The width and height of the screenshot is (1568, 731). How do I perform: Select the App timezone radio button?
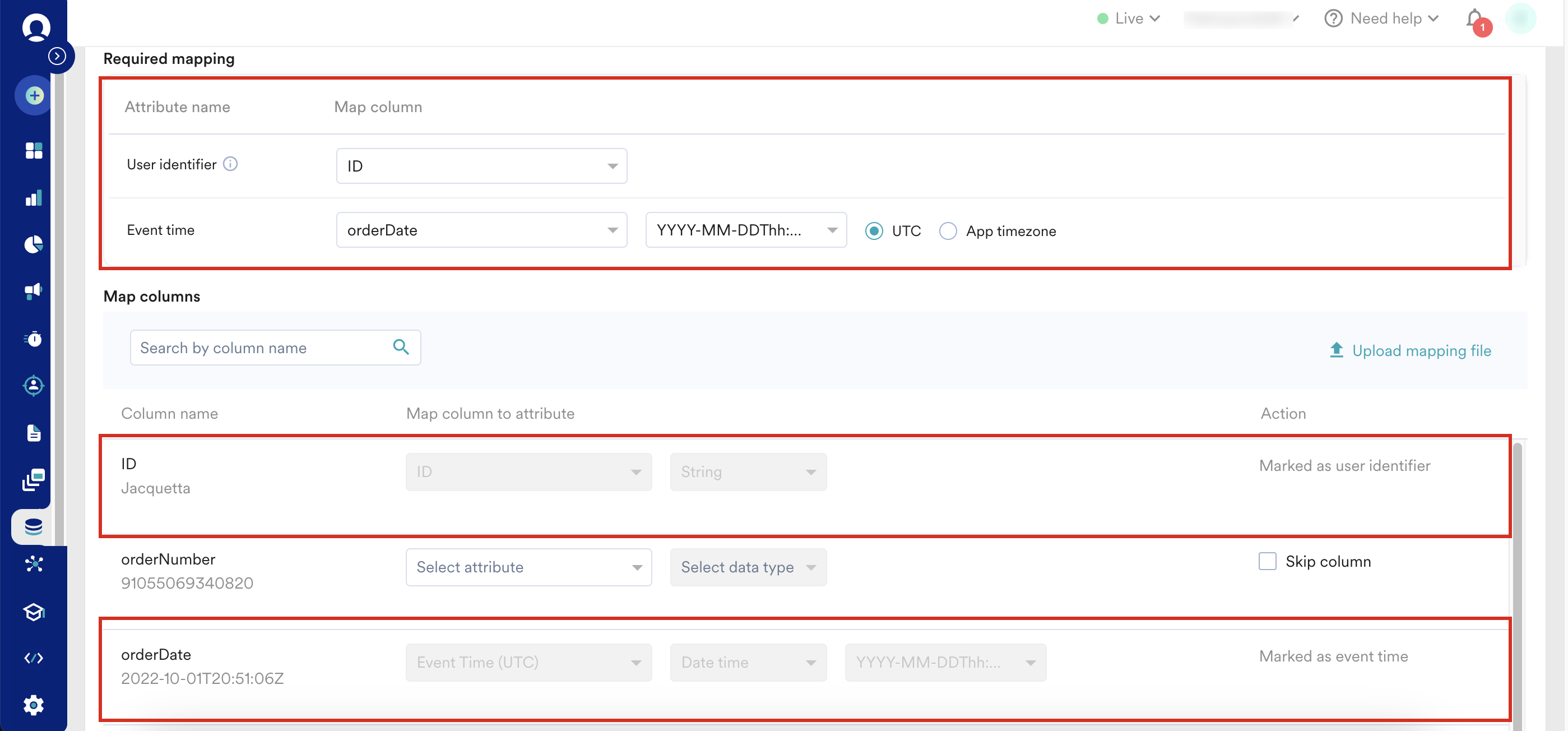click(x=948, y=231)
